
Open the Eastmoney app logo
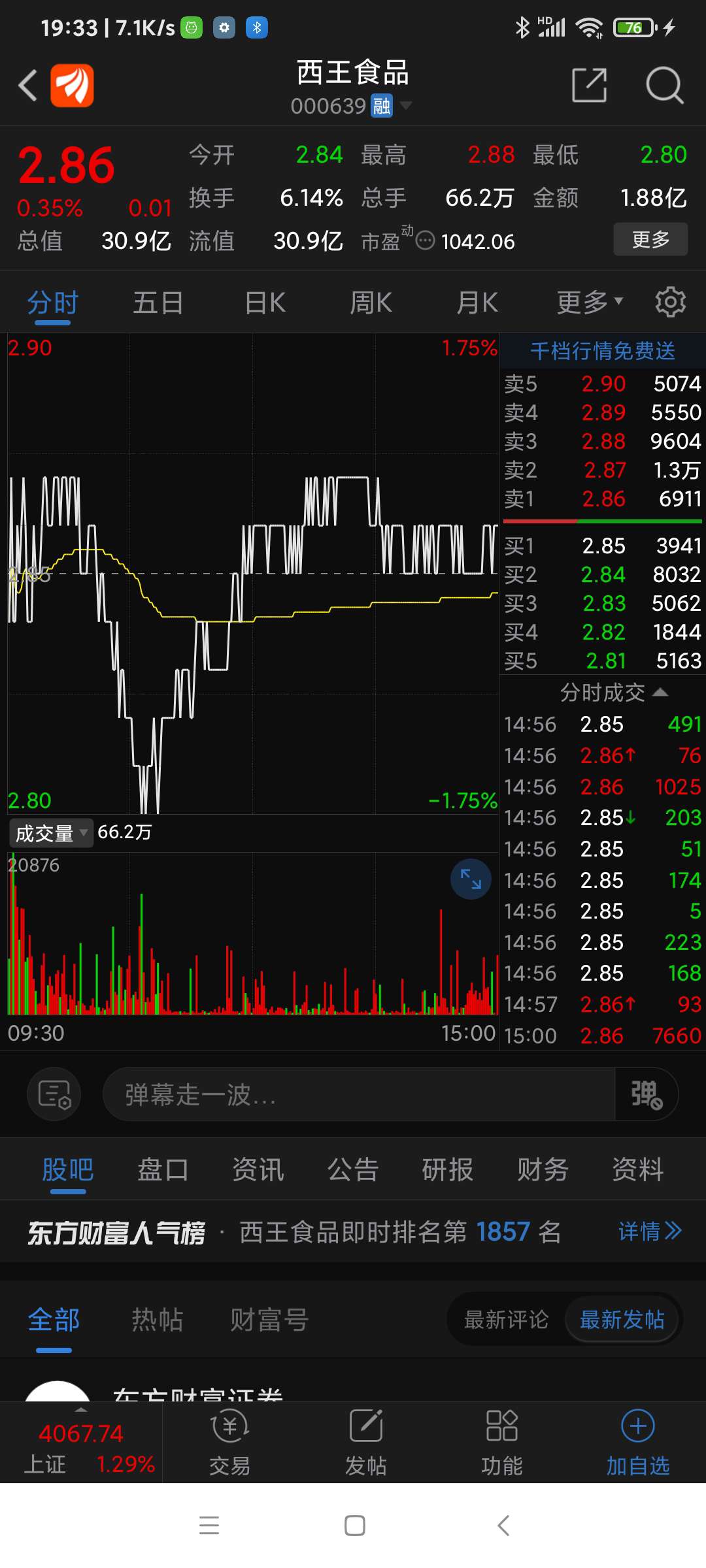[73, 86]
